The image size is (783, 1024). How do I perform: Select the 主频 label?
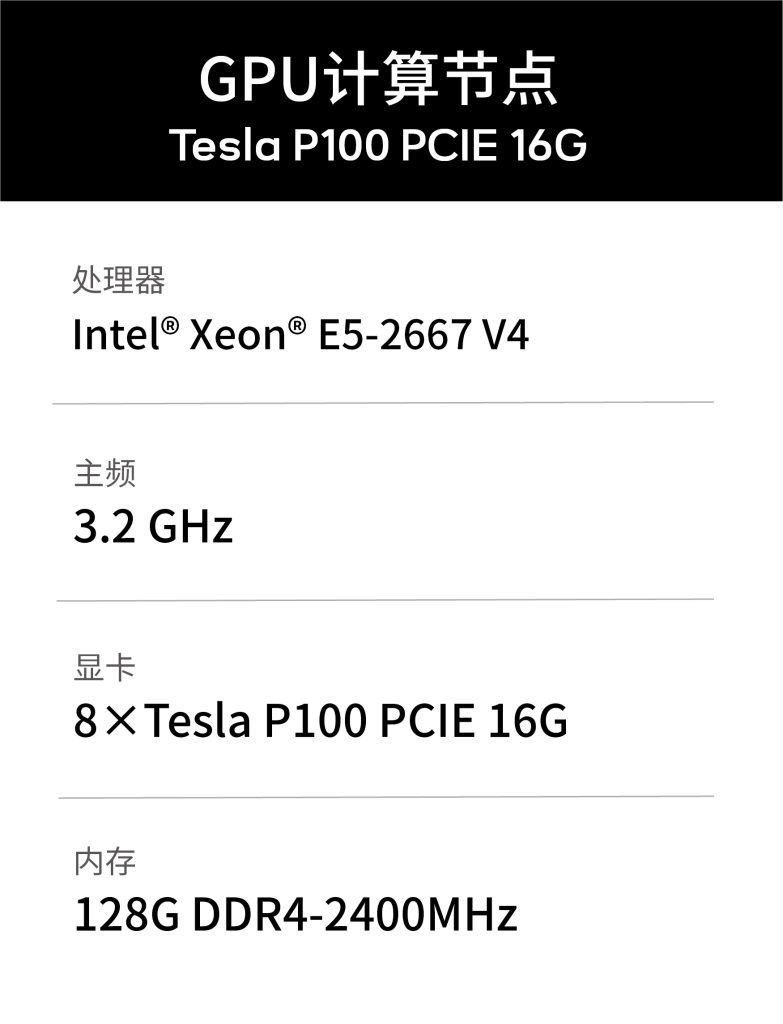click(x=104, y=473)
